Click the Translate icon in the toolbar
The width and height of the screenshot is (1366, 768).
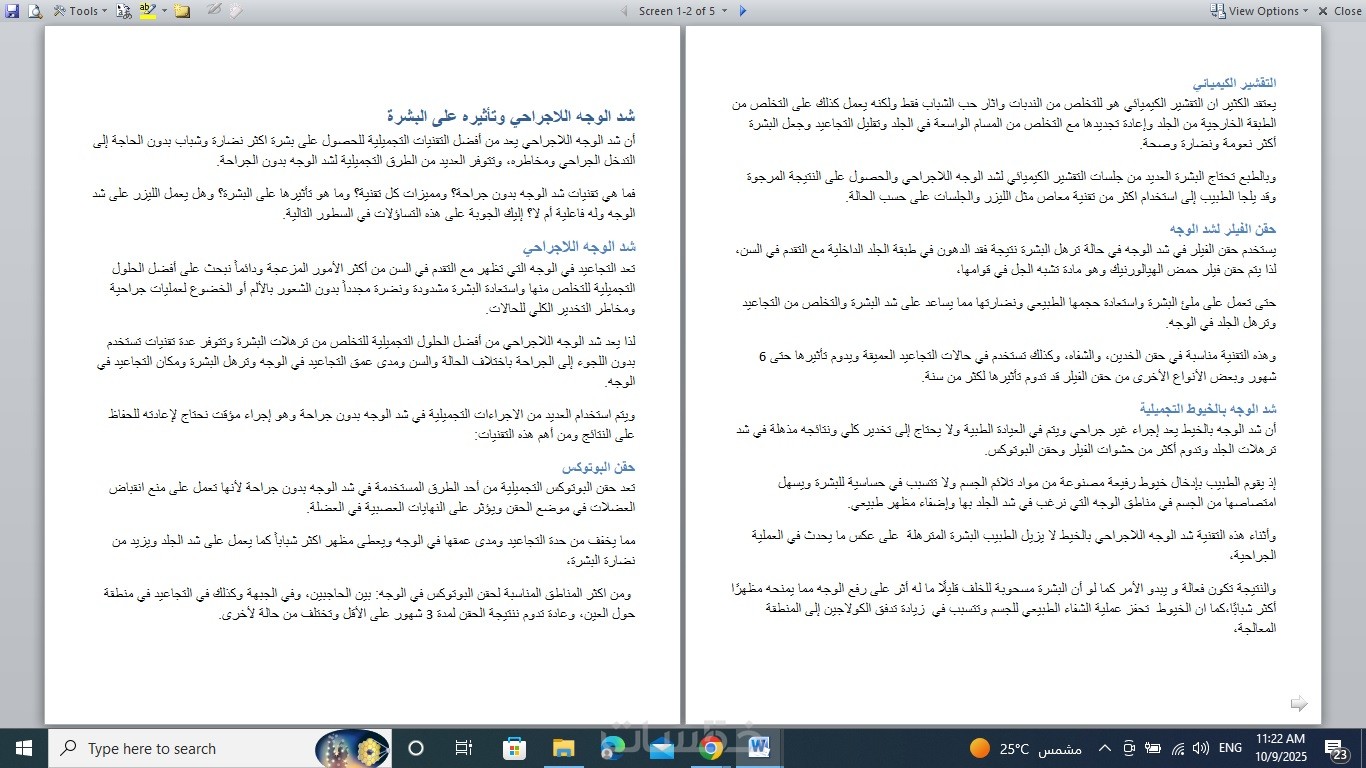[x=124, y=11]
